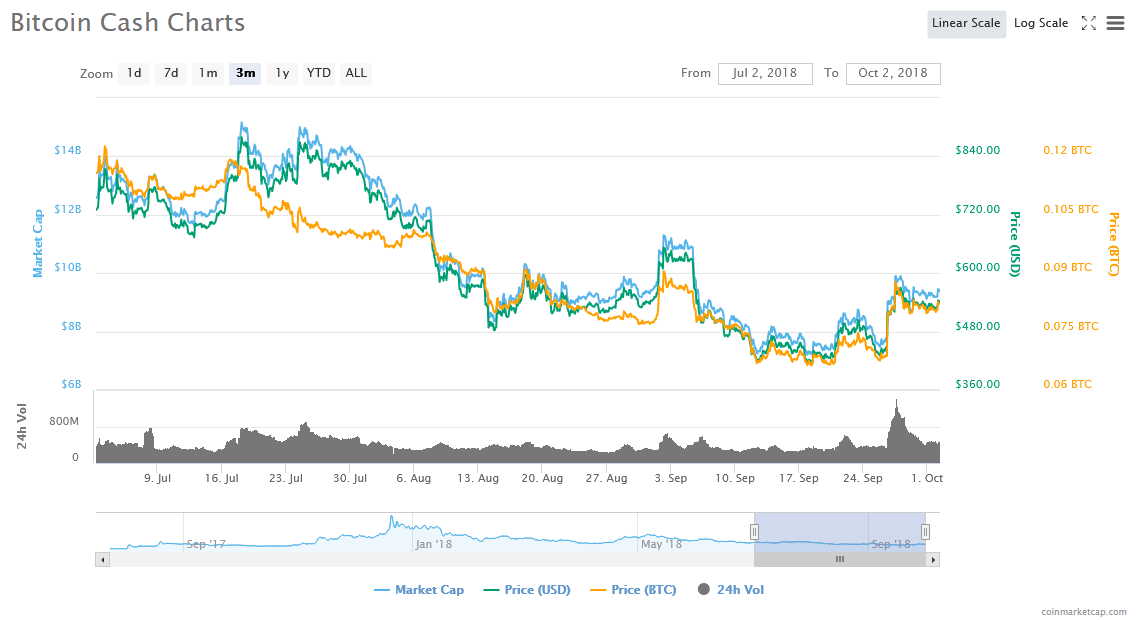Image resolution: width=1137 pixels, height=620 pixels.
Task: Switch to Linear Scale
Action: [966, 23]
